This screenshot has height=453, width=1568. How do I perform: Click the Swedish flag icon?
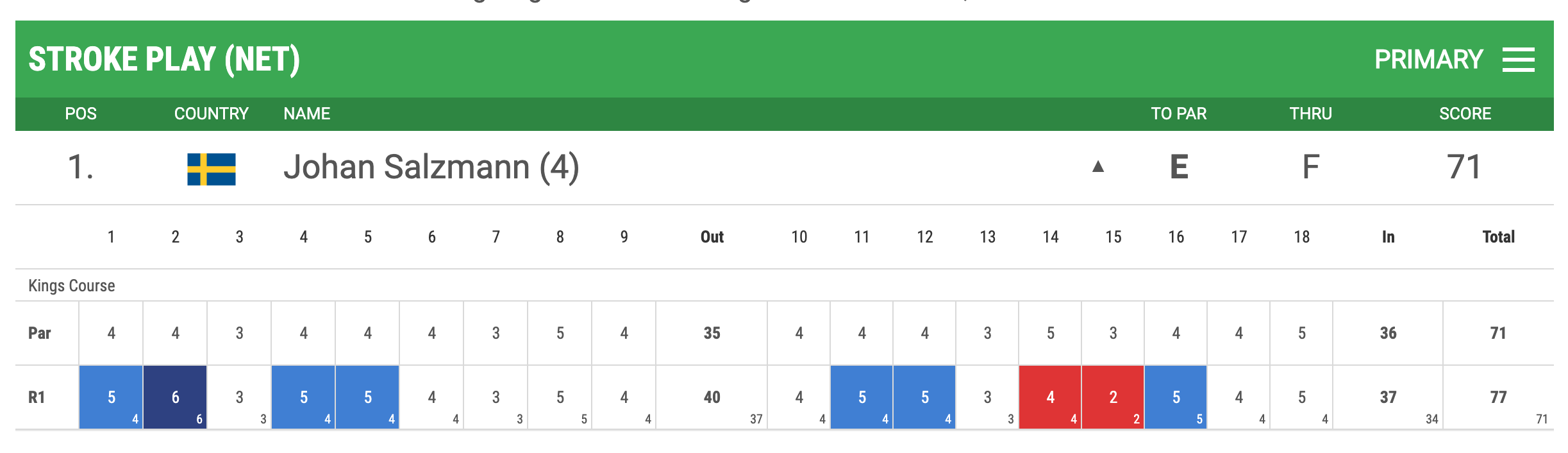coord(211,169)
